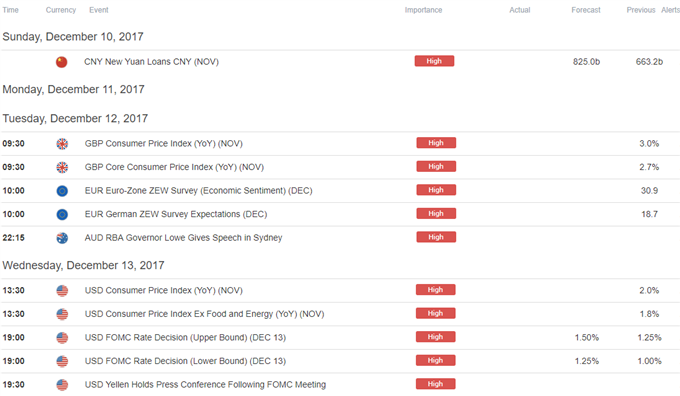Click the 2.0% previous value

pyautogui.click(x=649, y=291)
